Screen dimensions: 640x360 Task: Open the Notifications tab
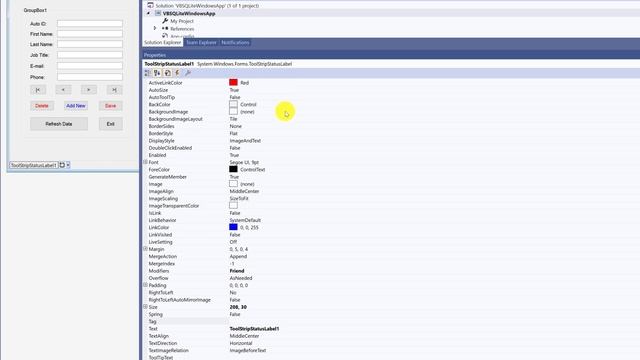[235, 42]
